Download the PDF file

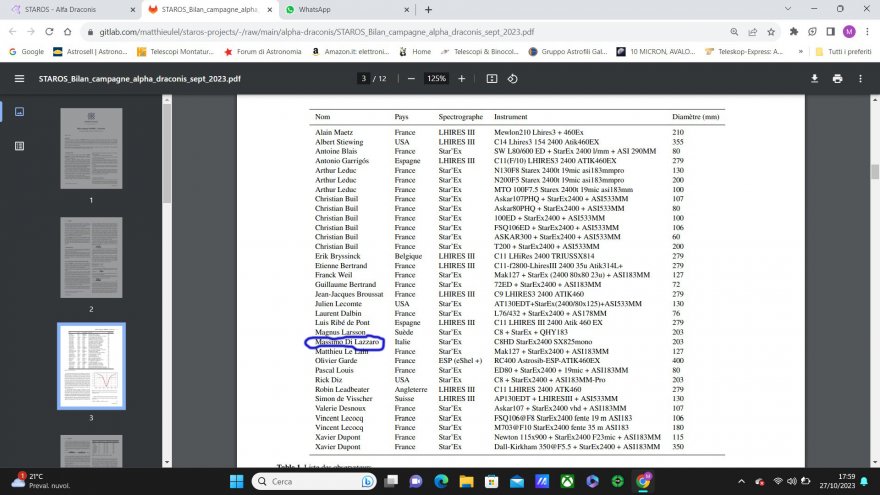pos(813,78)
